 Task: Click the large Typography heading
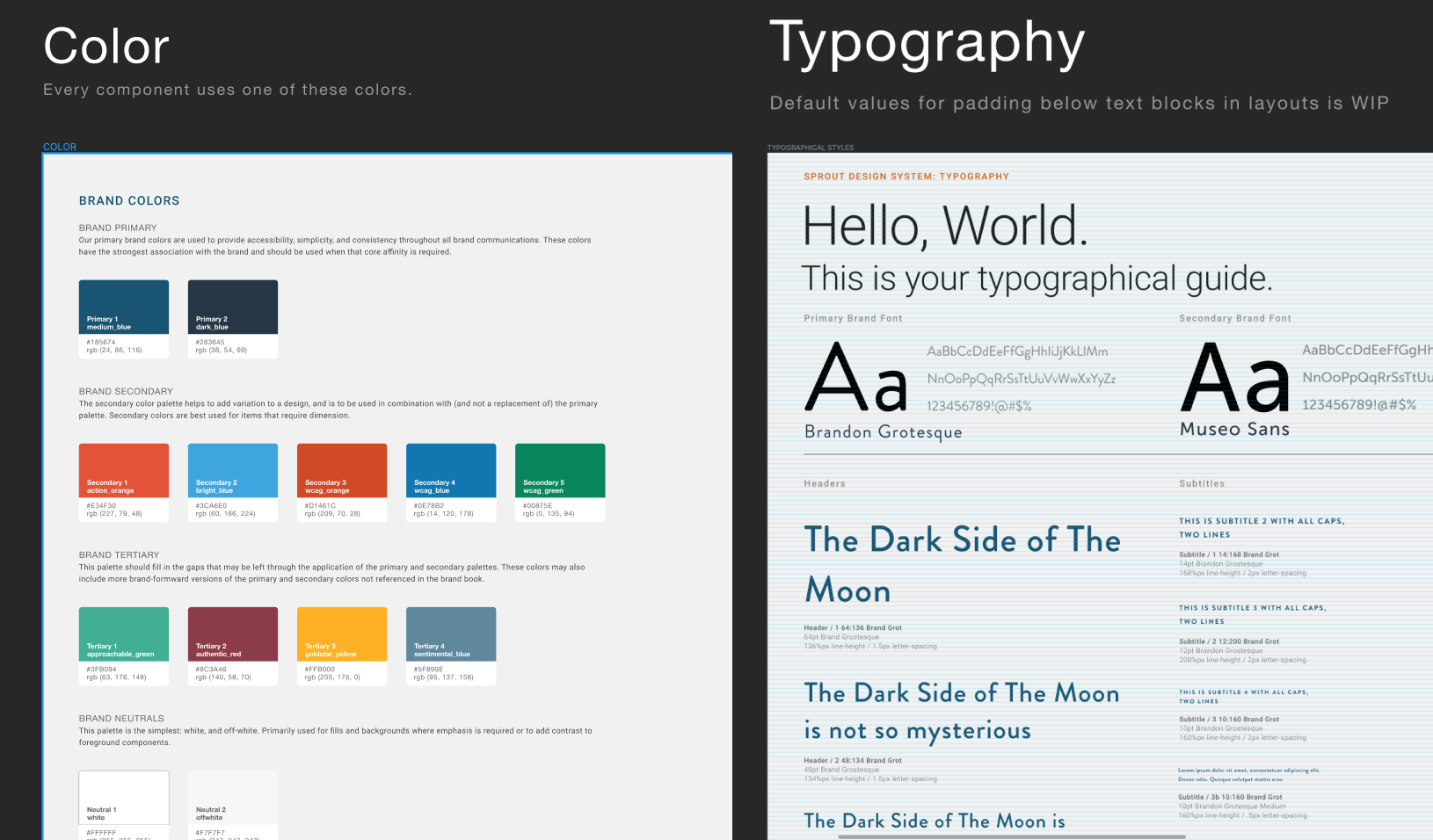(x=927, y=44)
